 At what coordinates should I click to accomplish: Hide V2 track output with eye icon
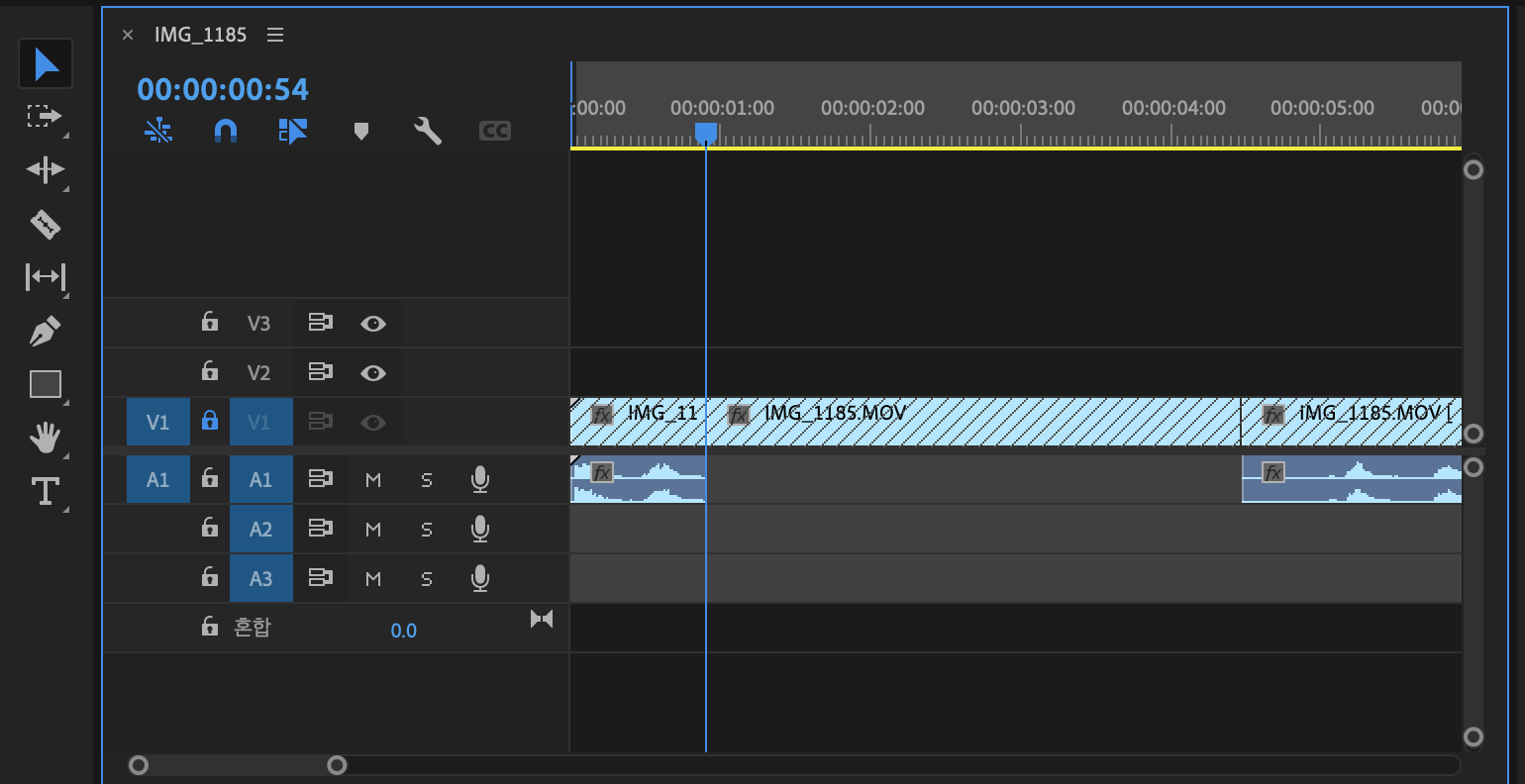click(373, 373)
